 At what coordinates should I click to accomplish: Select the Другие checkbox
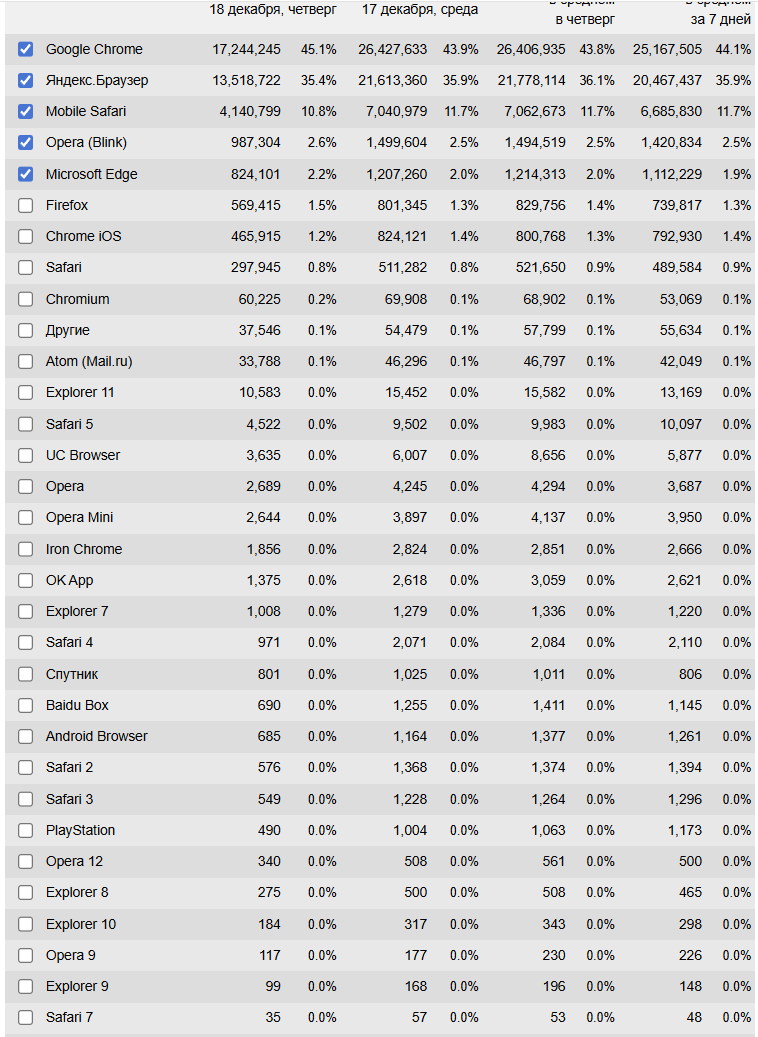tap(26, 330)
